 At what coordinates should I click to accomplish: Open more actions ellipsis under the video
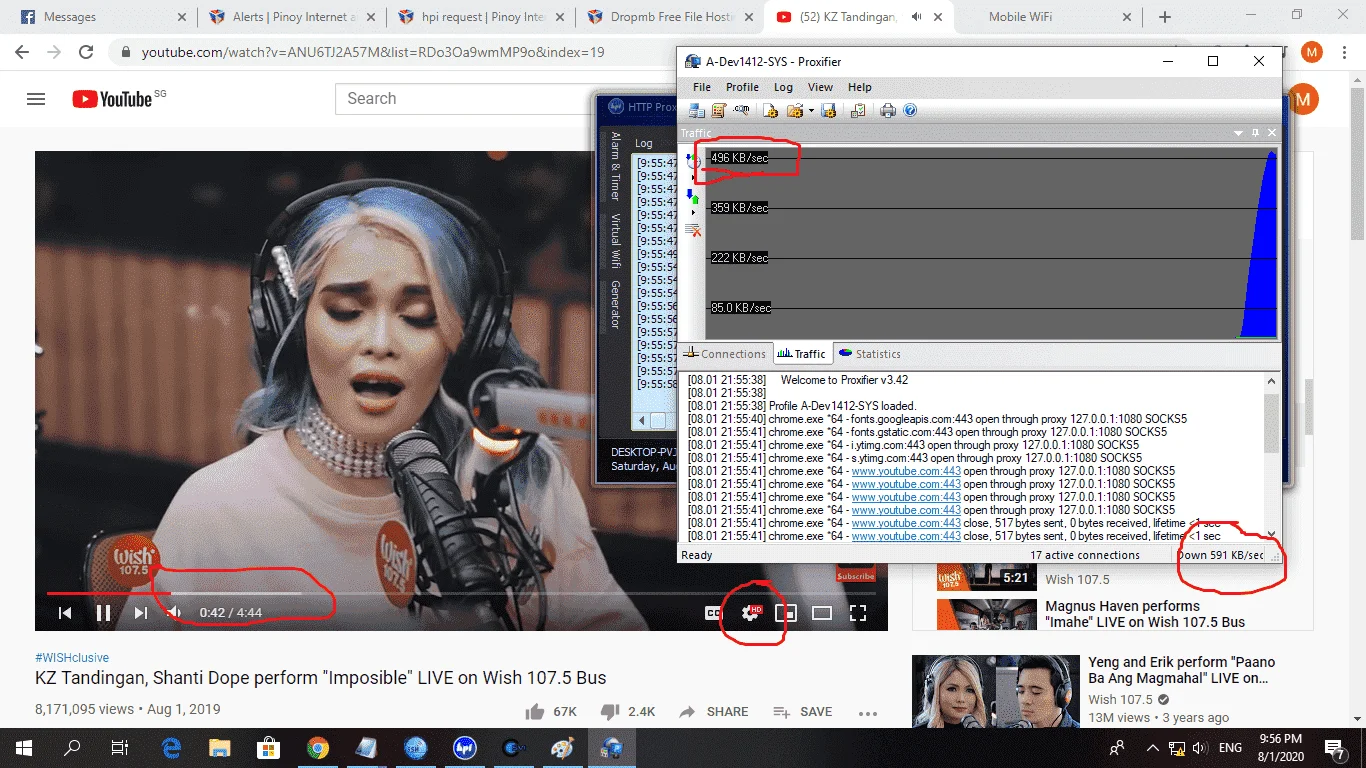pyautogui.click(x=867, y=713)
